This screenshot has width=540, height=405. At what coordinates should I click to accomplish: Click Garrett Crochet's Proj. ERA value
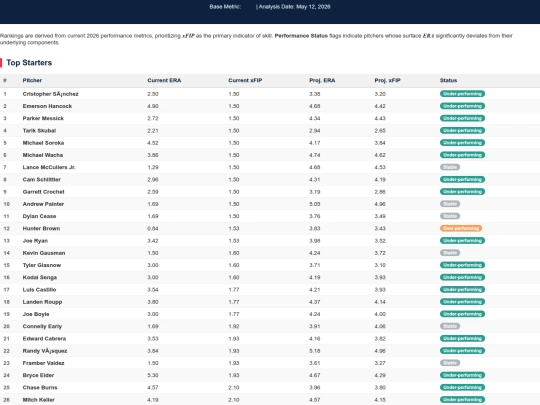click(x=314, y=191)
